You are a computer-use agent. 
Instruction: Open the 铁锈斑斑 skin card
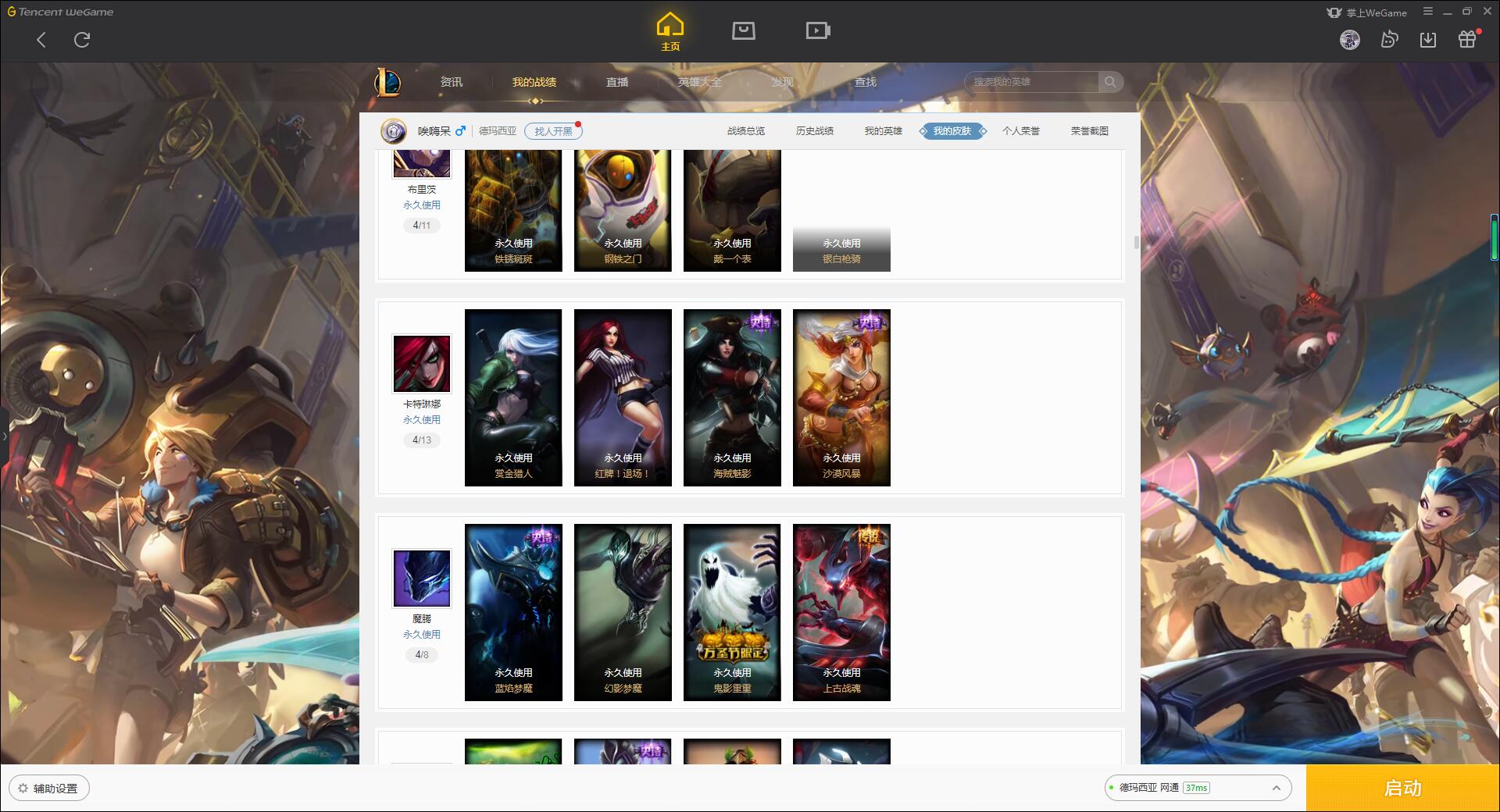(513, 211)
